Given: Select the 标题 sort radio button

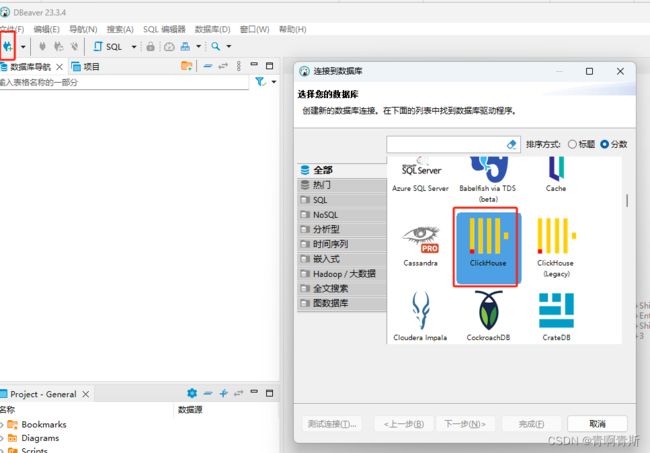Looking at the screenshot, I should pyautogui.click(x=572, y=144).
